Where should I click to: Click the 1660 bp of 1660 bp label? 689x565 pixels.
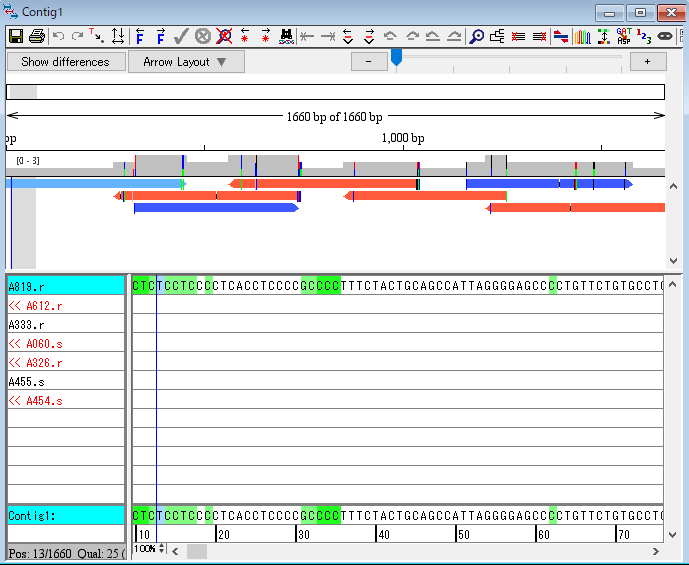pyautogui.click(x=334, y=117)
